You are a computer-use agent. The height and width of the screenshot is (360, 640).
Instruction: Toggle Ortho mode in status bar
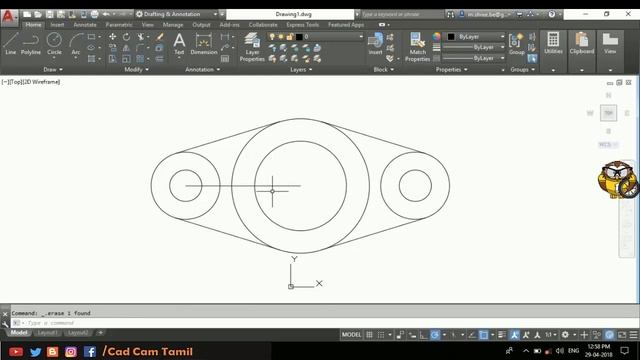(x=424, y=335)
